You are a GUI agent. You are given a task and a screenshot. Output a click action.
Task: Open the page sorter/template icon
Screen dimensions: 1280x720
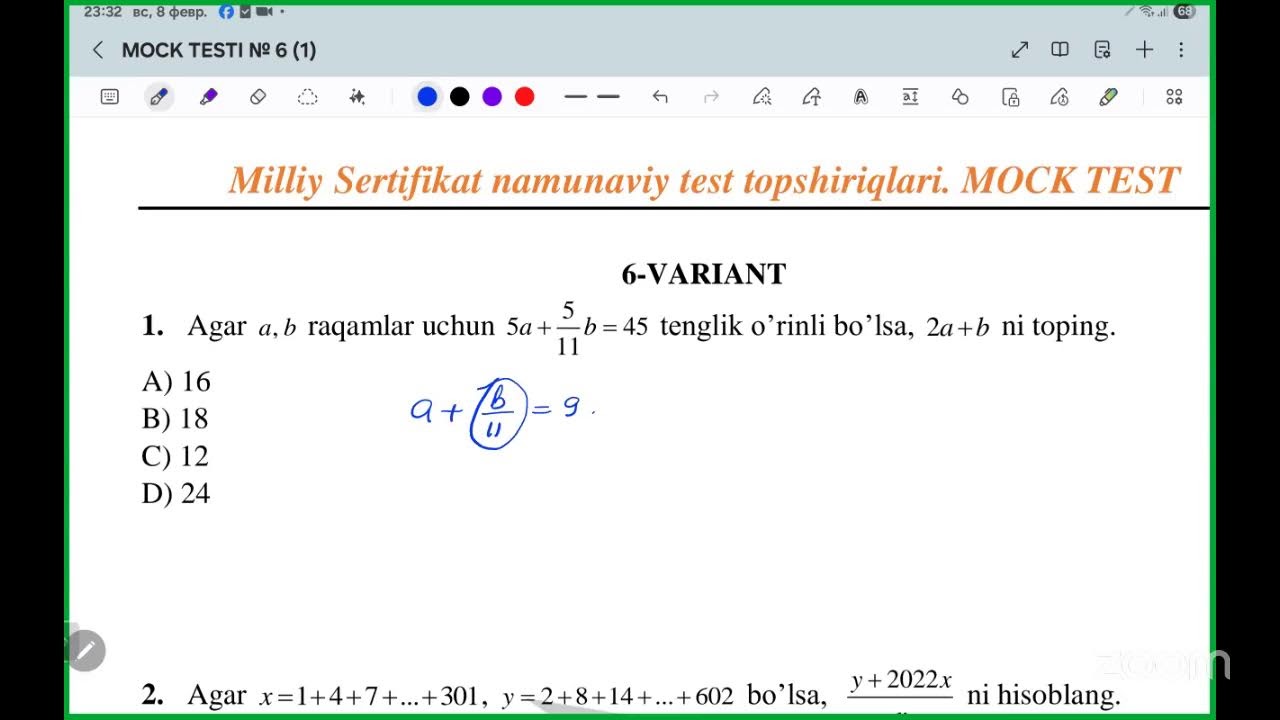[x=1102, y=50]
